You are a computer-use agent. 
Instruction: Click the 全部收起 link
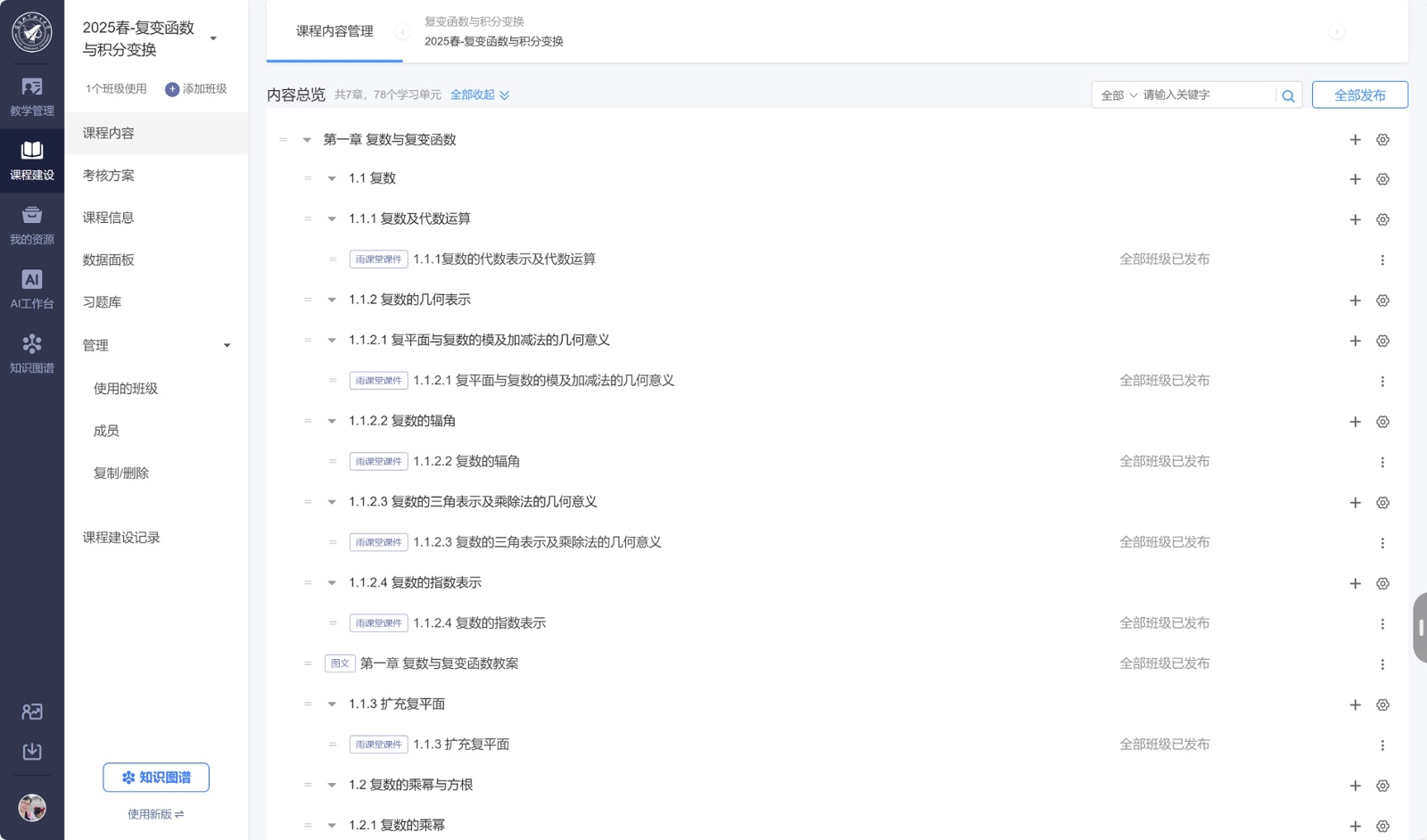479,95
